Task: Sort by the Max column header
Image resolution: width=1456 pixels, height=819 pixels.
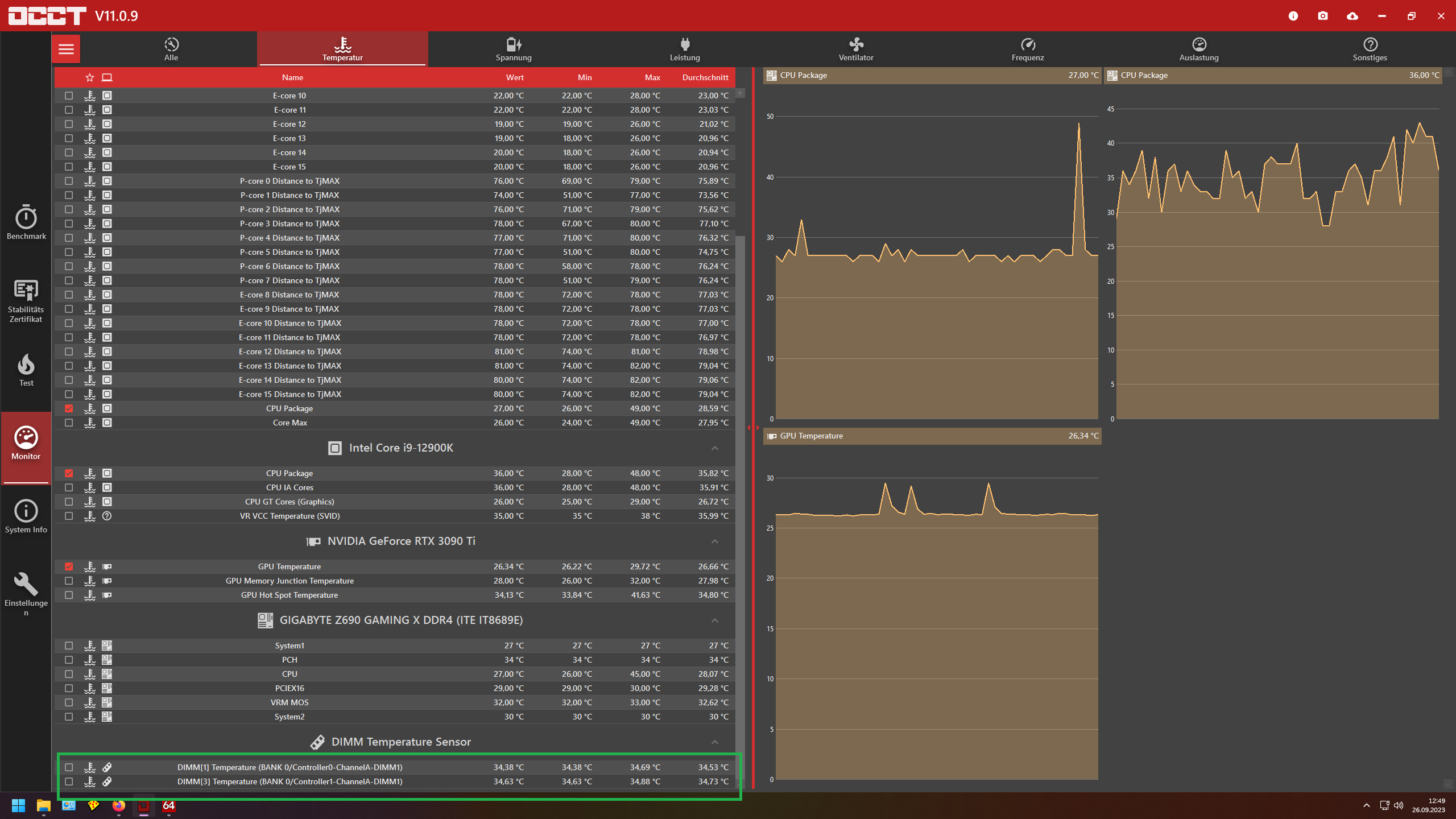Action: [x=652, y=77]
